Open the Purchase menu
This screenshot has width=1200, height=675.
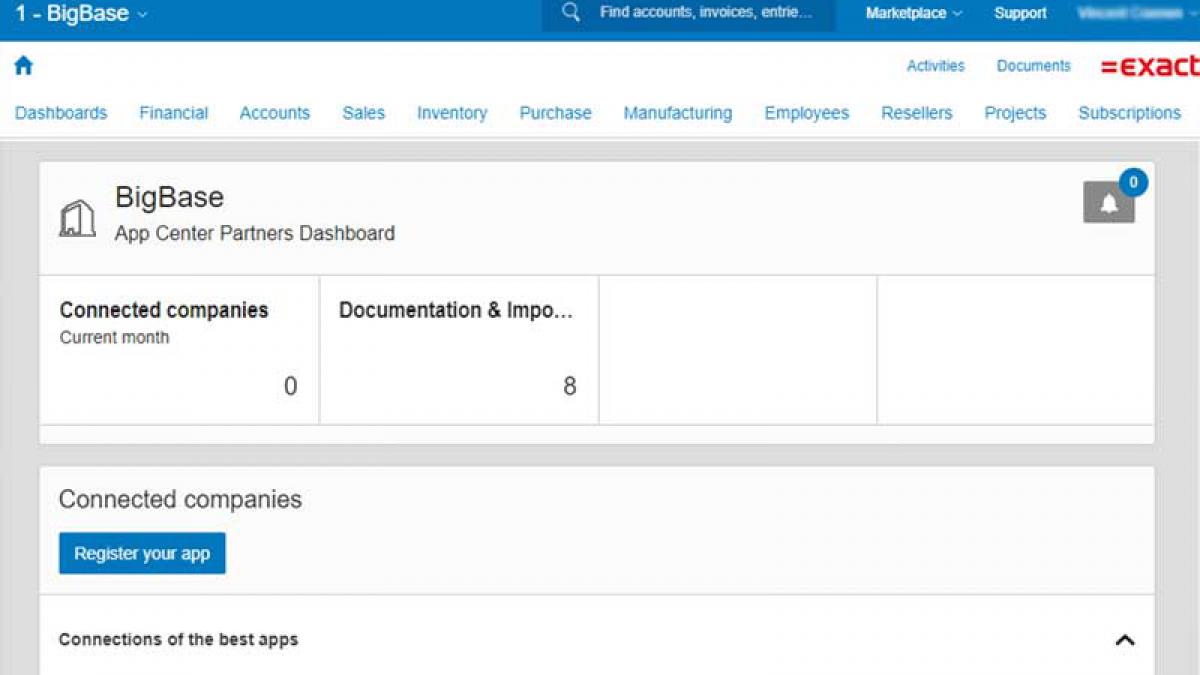[556, 113]
